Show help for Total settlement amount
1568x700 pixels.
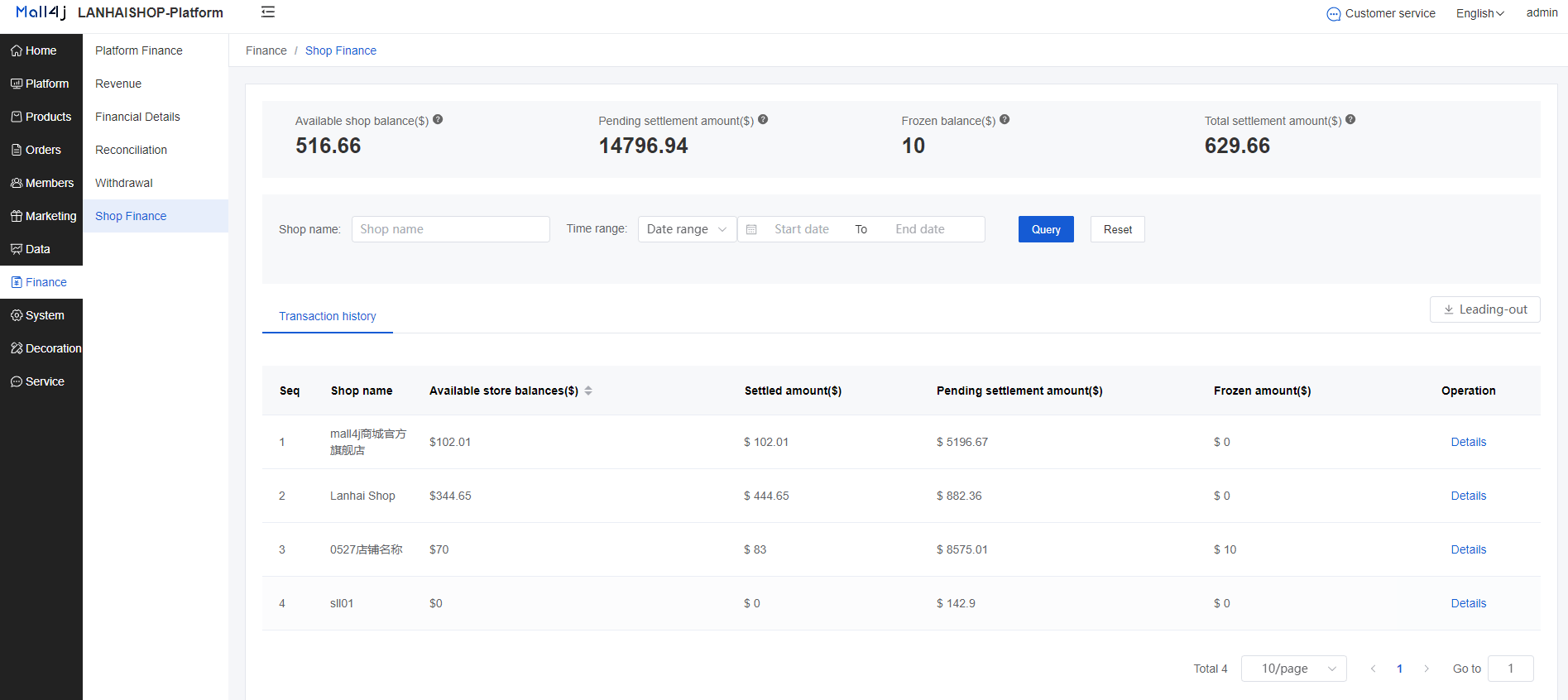coord(1350,119)
